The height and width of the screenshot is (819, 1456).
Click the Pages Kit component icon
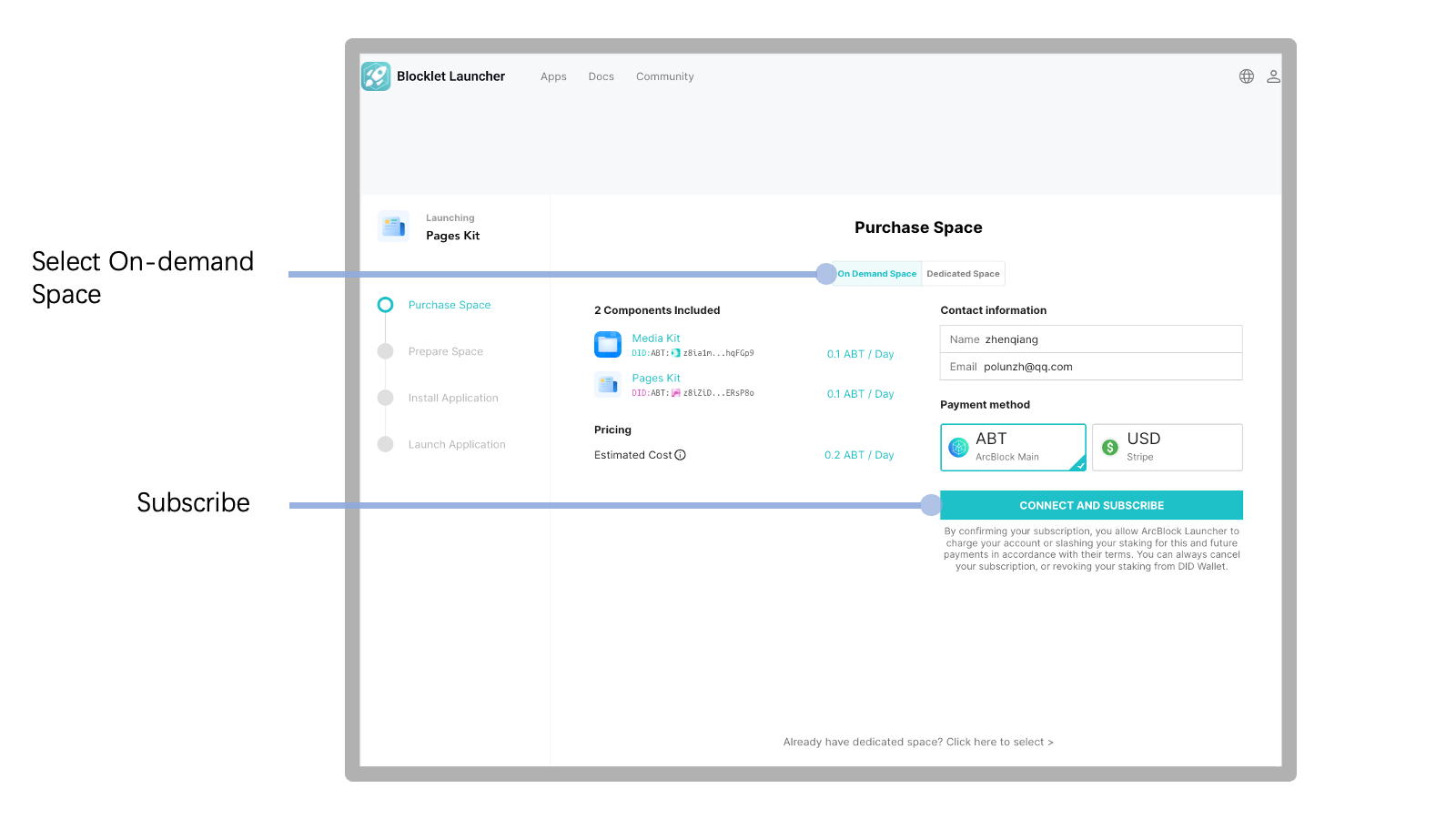[608, 385]
